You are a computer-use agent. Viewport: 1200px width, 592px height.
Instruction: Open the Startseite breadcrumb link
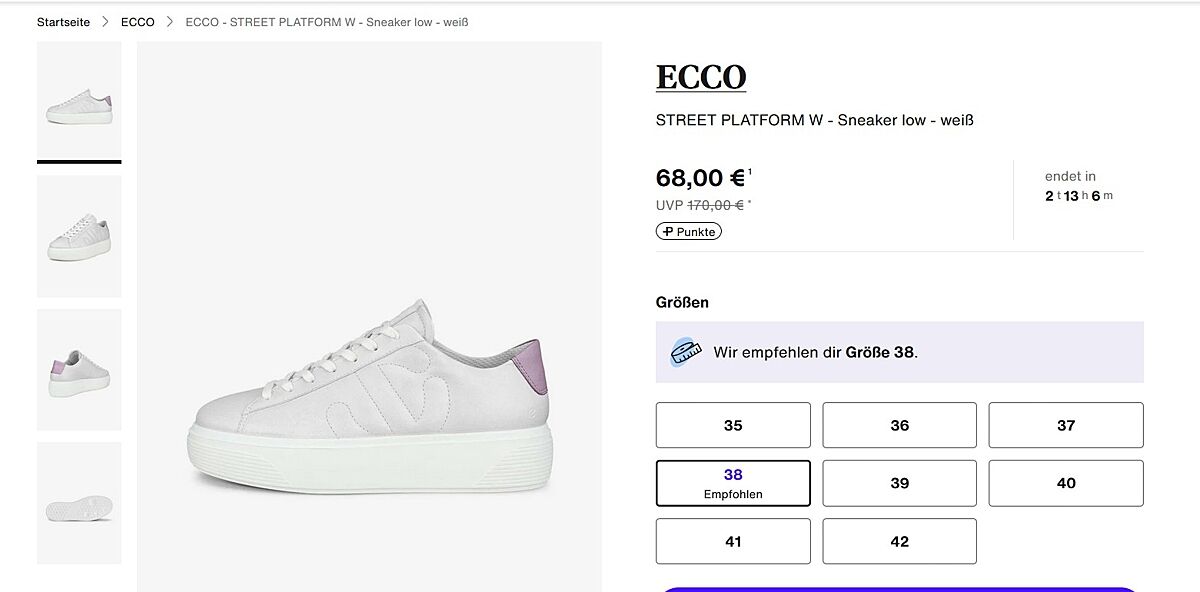63,22
